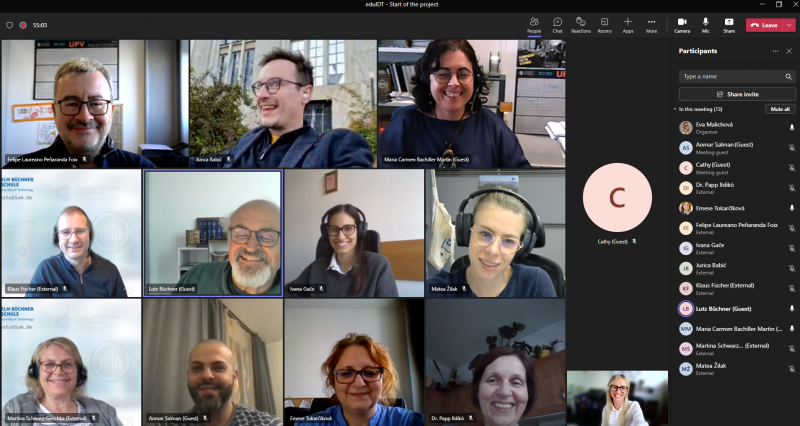The width and height of the screenshot is (800, 426).
Task: Open the Reactions menu
Action: (581, 24)
